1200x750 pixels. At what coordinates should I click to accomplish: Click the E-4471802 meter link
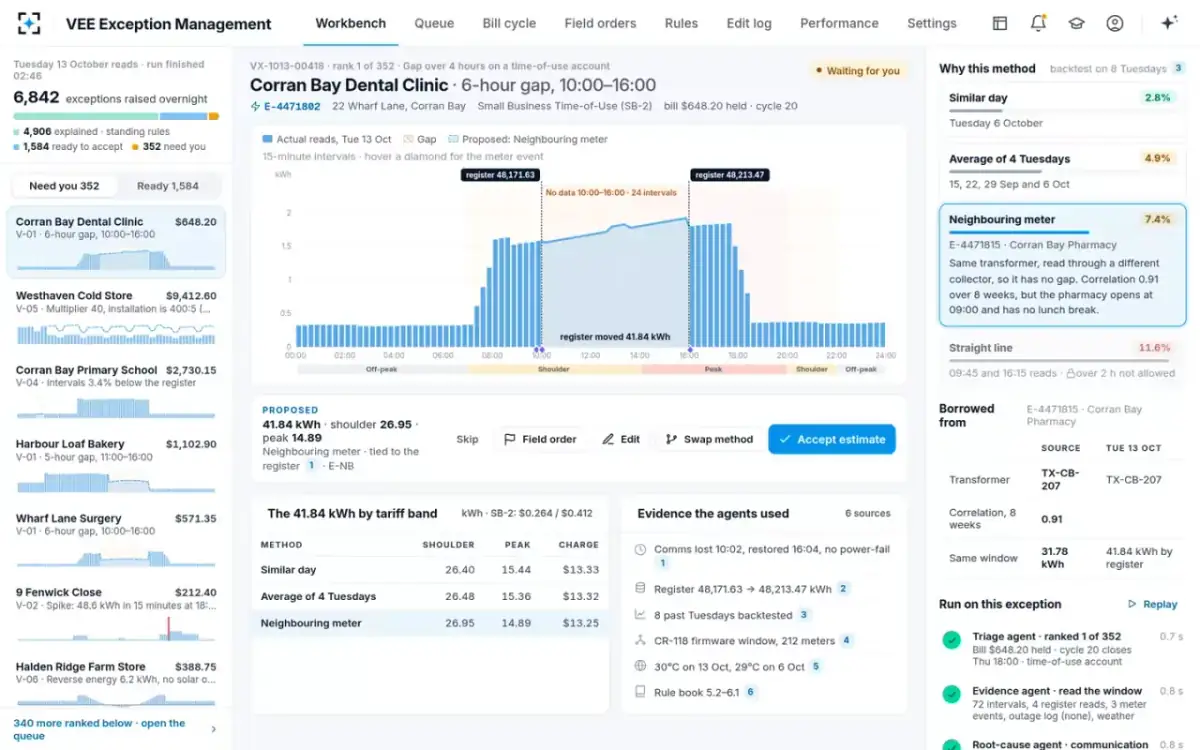click(x=292, y=106)
